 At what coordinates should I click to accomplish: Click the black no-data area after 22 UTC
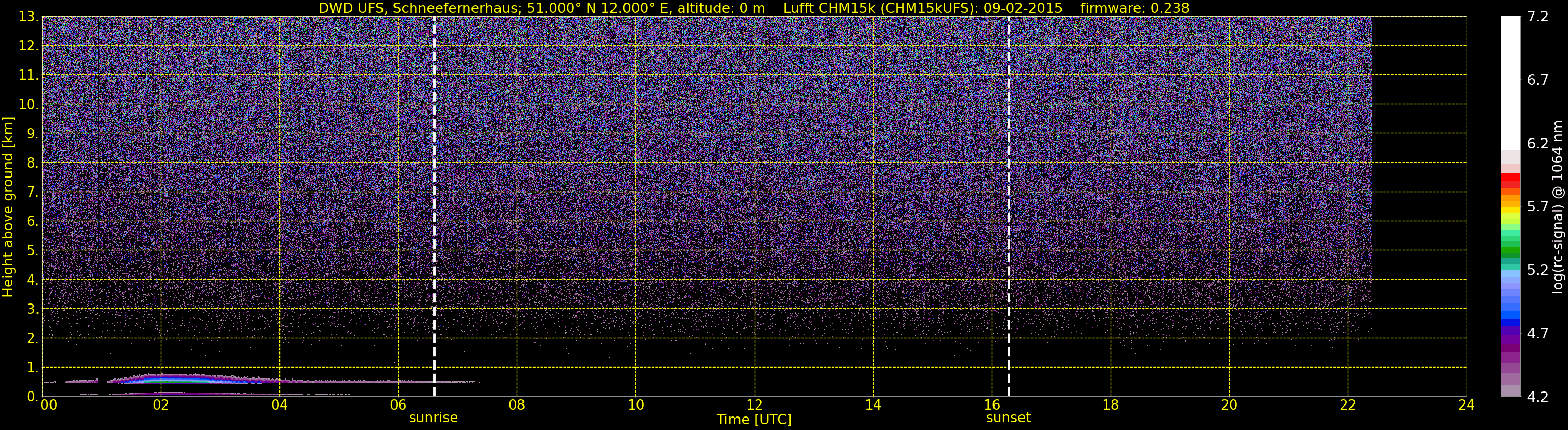point(1419,207)
